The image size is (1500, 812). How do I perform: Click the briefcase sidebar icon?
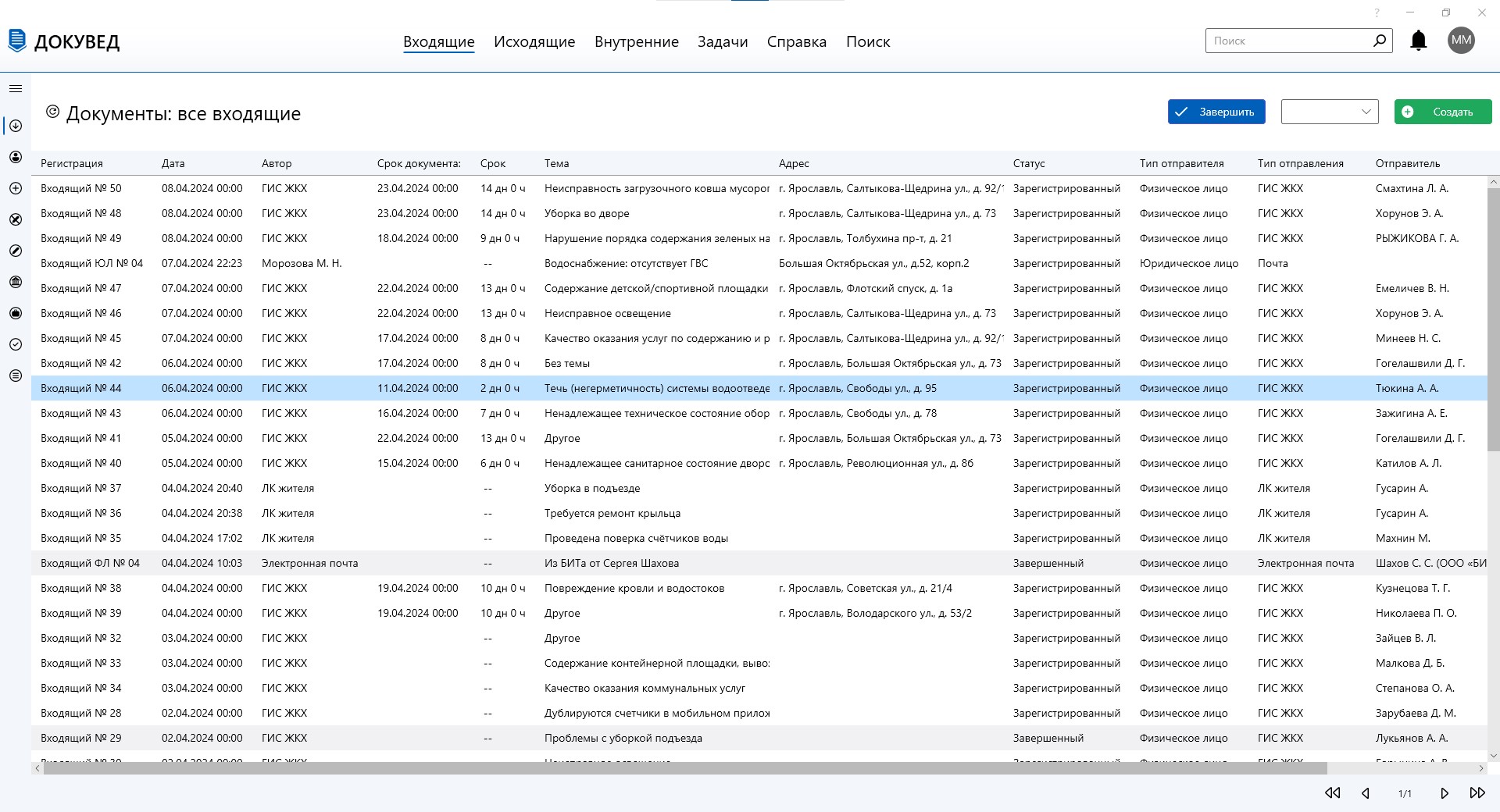(15, 313)
